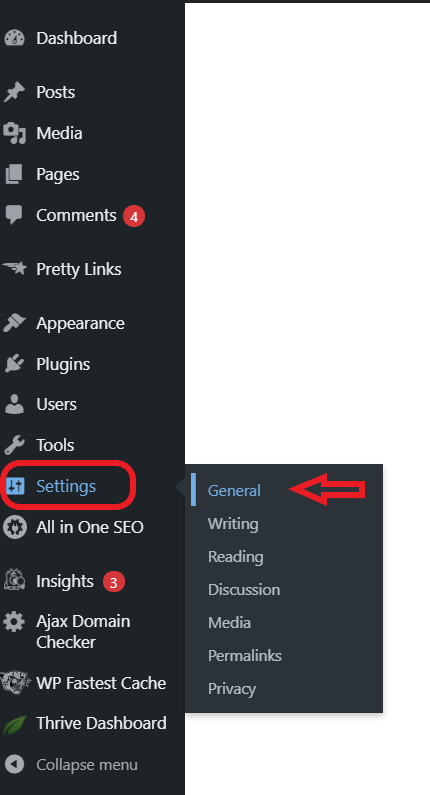430x795 pixels.
Task: Click the red 4 badge next to Comments
Action: 134,216
